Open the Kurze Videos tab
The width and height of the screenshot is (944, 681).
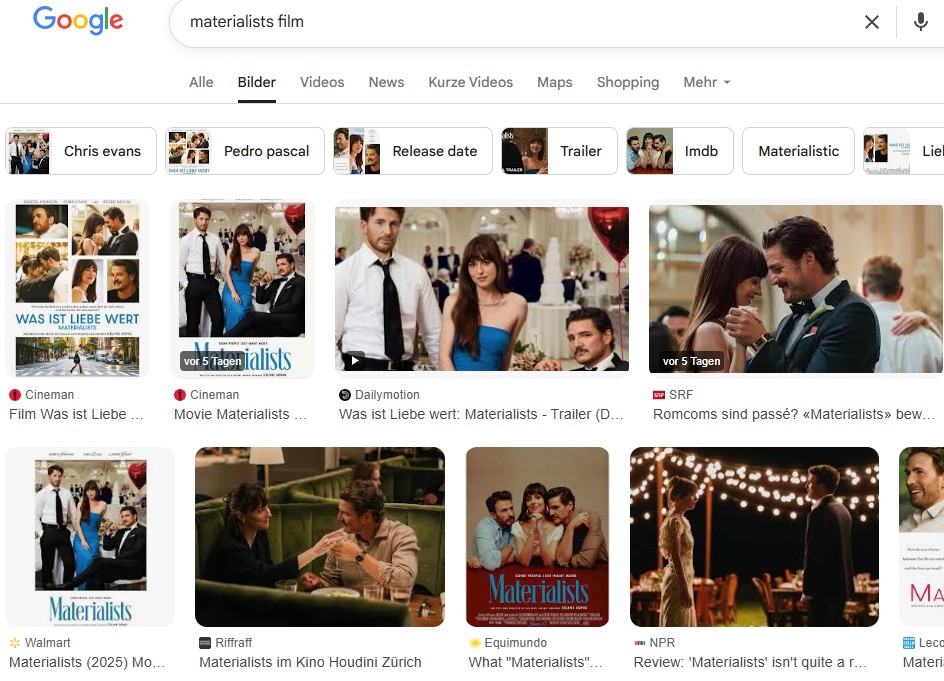pyautogui.click(x=470, y=82)
